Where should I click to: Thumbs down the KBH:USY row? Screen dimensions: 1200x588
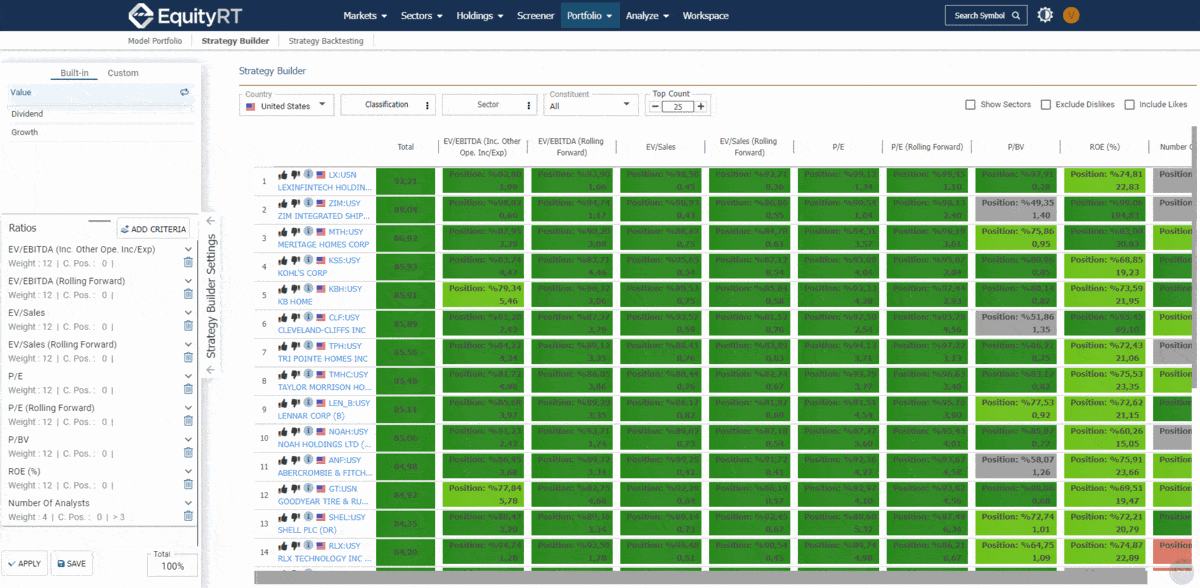tap(296, 289)
